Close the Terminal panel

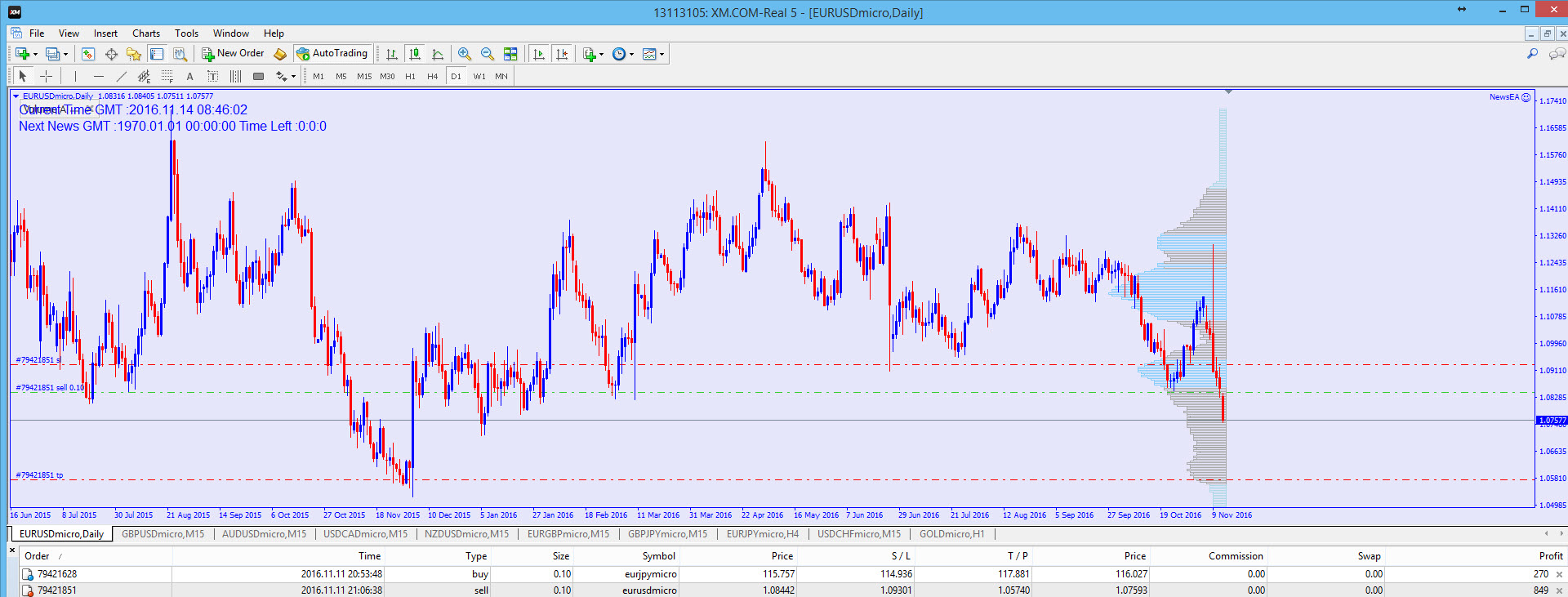12,550
